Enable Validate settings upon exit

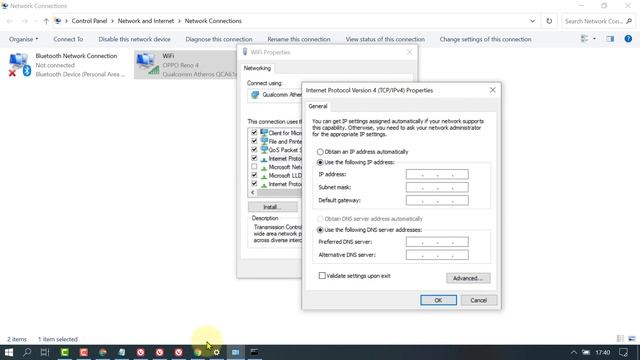(322, 276)
